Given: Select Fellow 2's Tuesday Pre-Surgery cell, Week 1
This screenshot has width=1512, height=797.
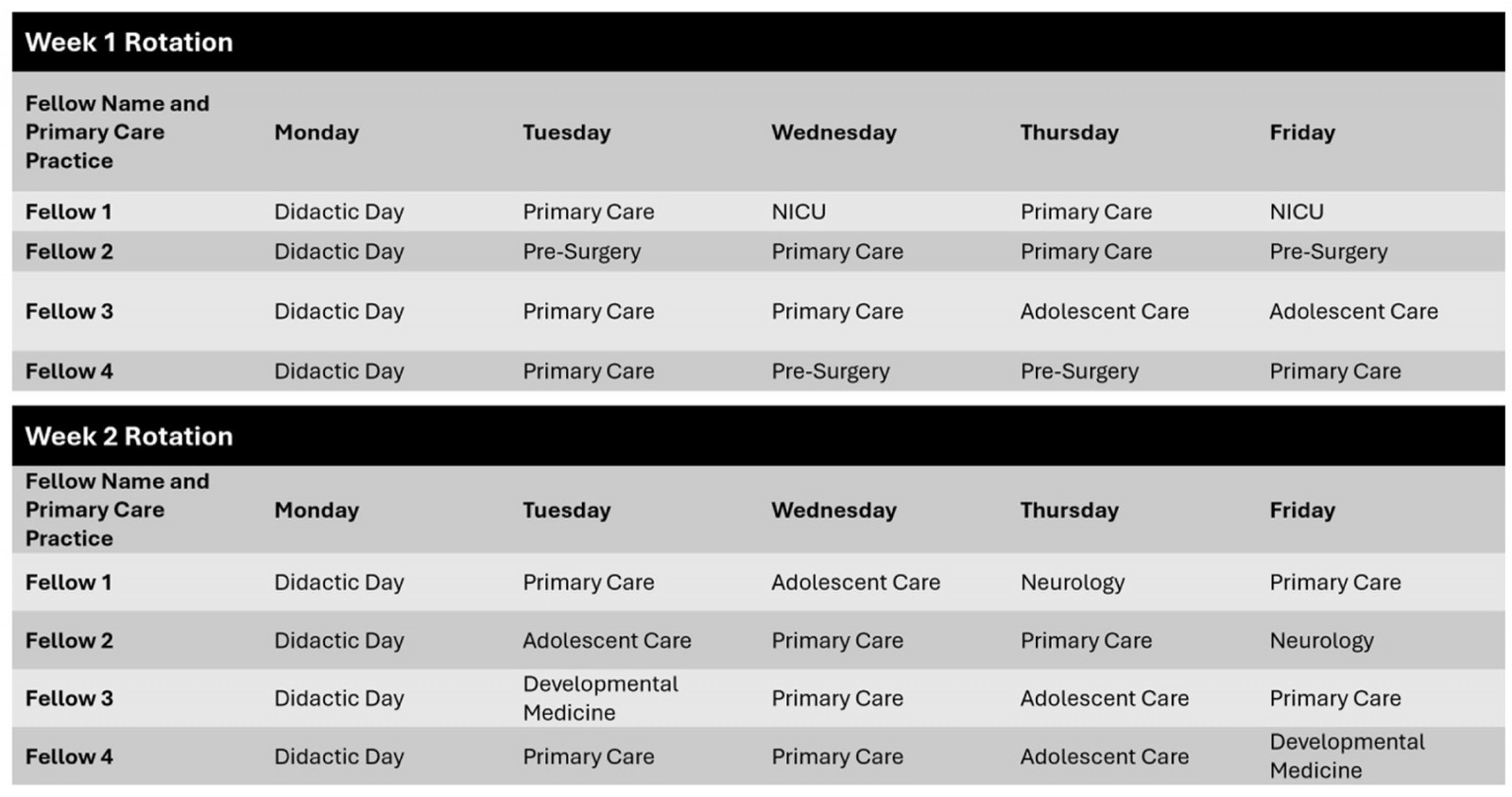Looking at the screenshot, I should (581, 251).
